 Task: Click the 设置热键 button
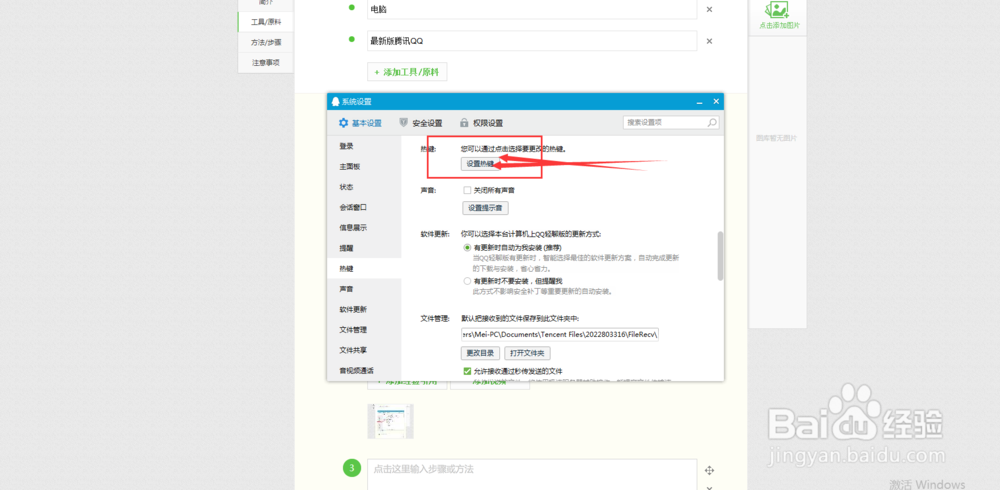pyautogui.click(x=480, y=163)
